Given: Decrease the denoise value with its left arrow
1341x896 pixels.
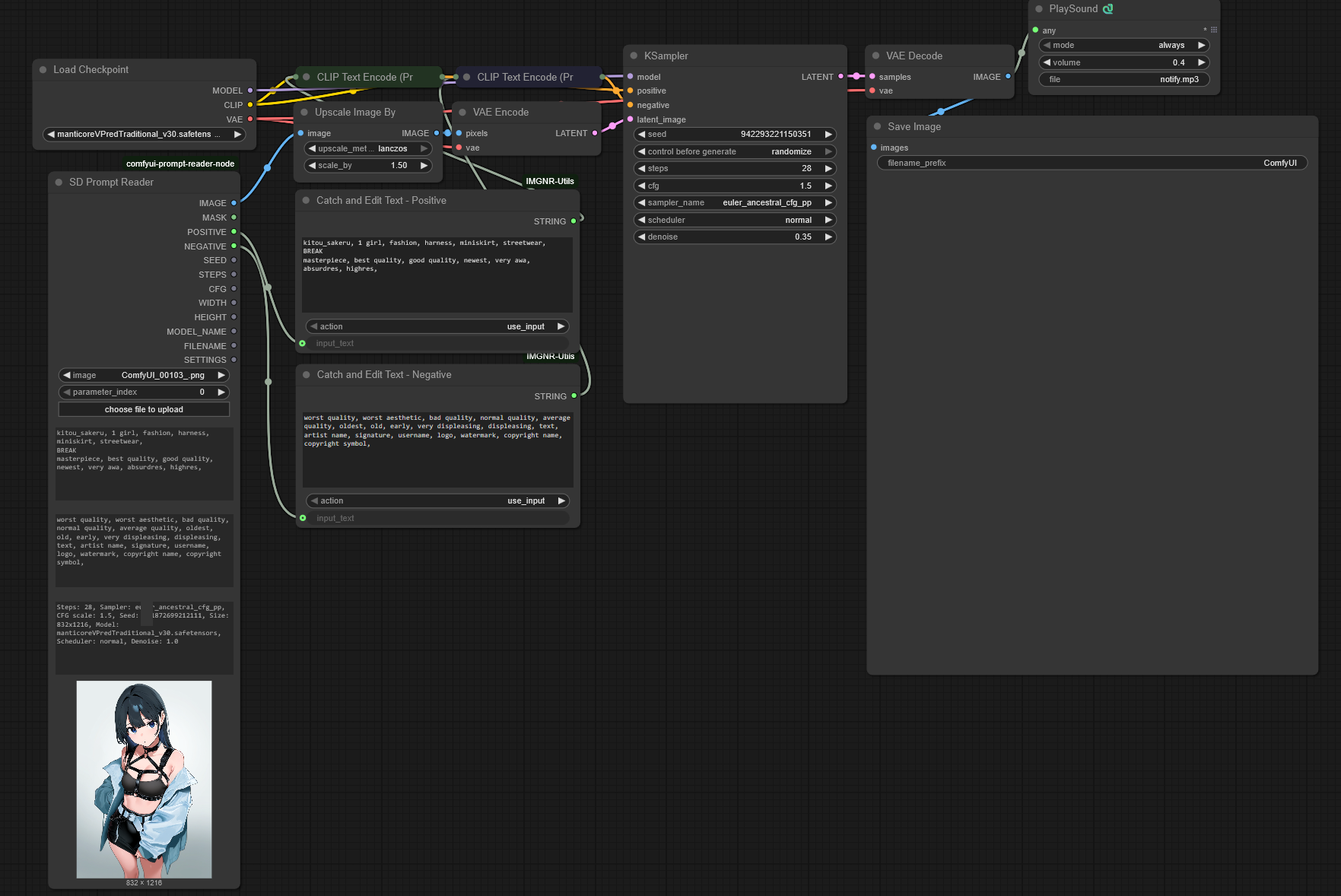Looking at the screenshot, I should tap(642, 237).
